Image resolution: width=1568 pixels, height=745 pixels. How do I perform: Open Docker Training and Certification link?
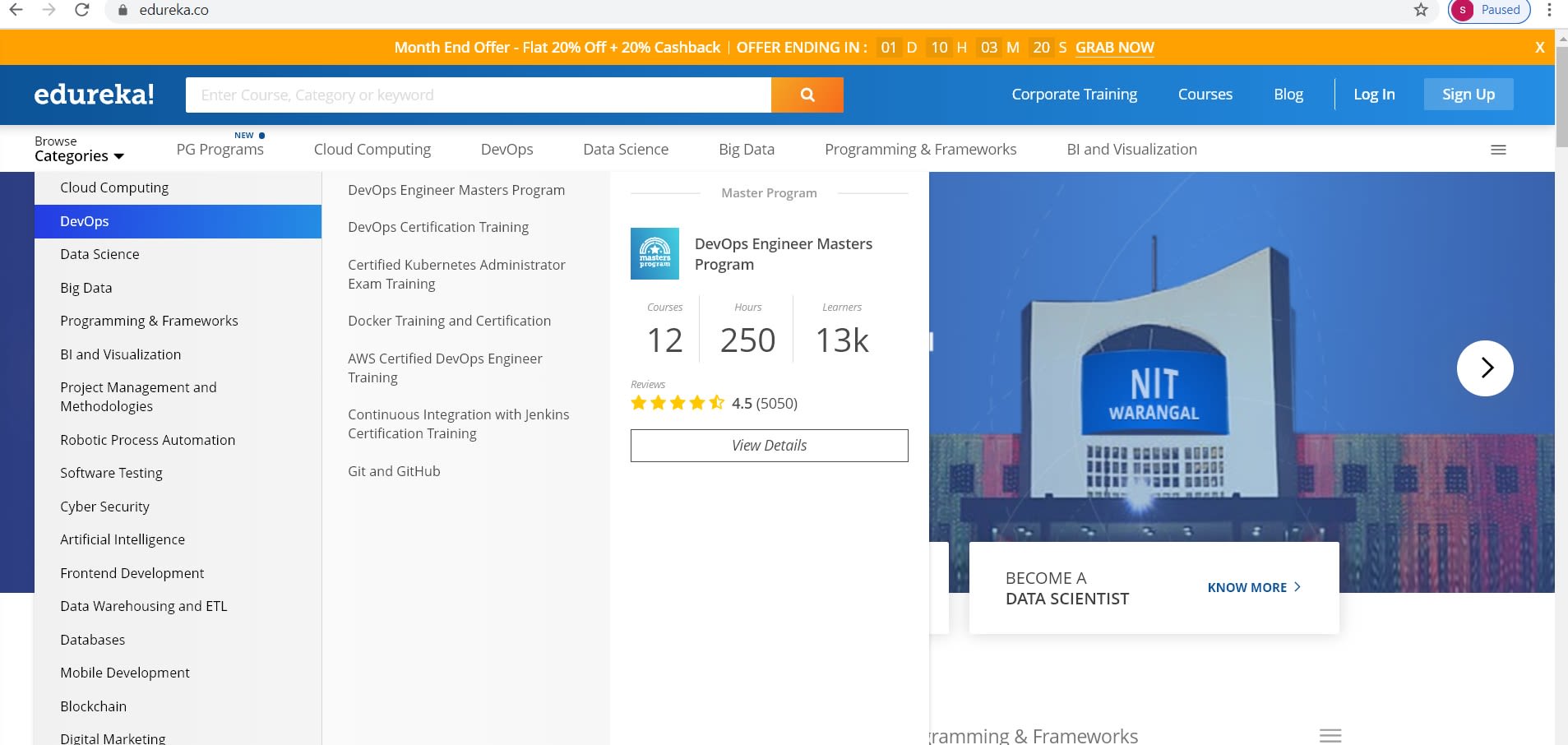[x=449, y=321]
